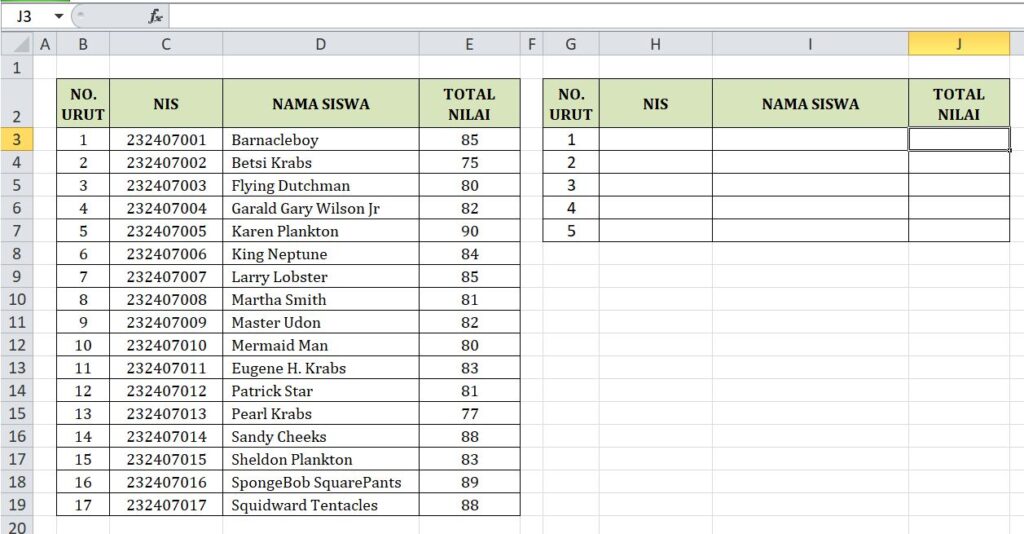This screenshot has height=534, width=1024.
Task: Select cell containing King Neptune
Action: pyautogui.click(x=321, y=253)
